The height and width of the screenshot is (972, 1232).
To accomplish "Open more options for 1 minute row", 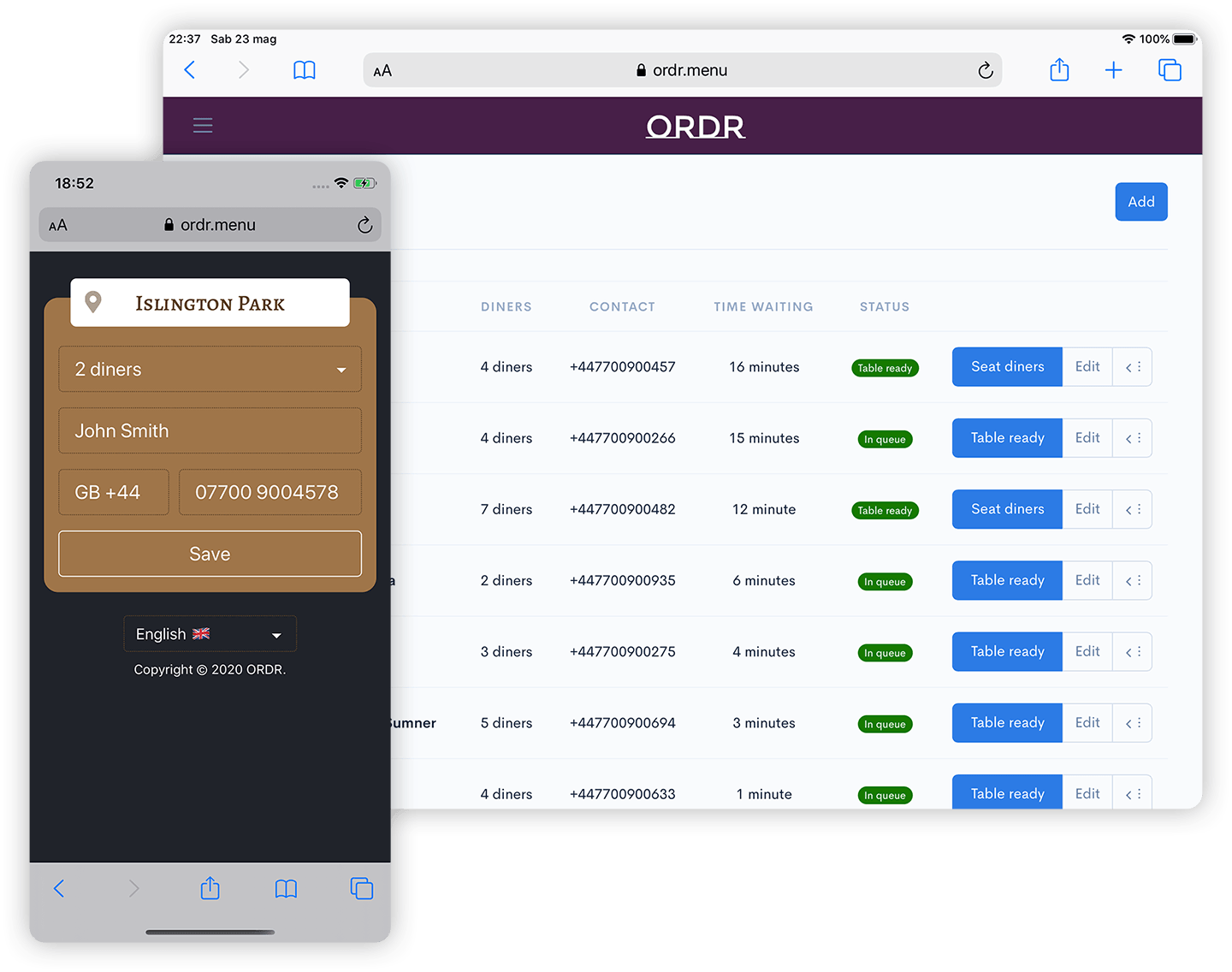I will [1133, 792].
